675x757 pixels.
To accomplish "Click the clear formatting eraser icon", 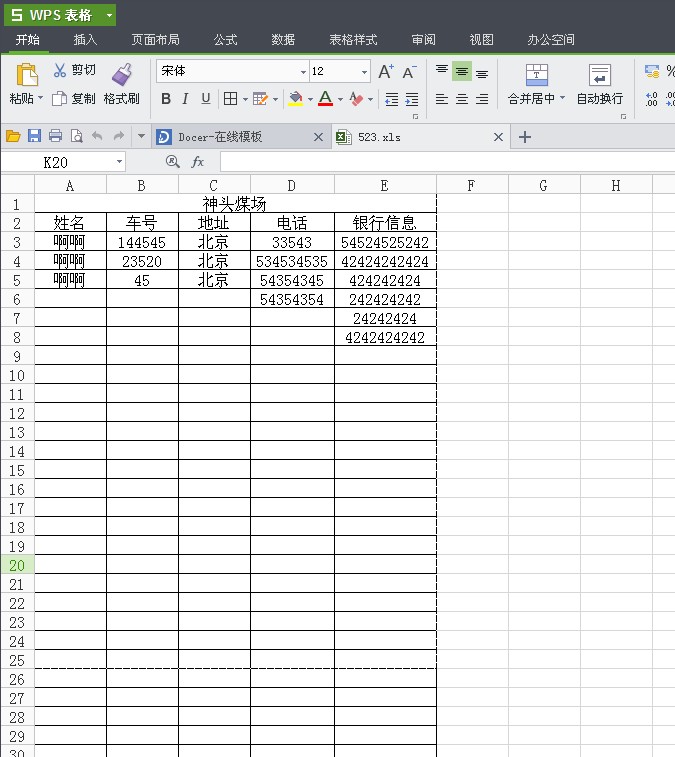I will point(356,99).
